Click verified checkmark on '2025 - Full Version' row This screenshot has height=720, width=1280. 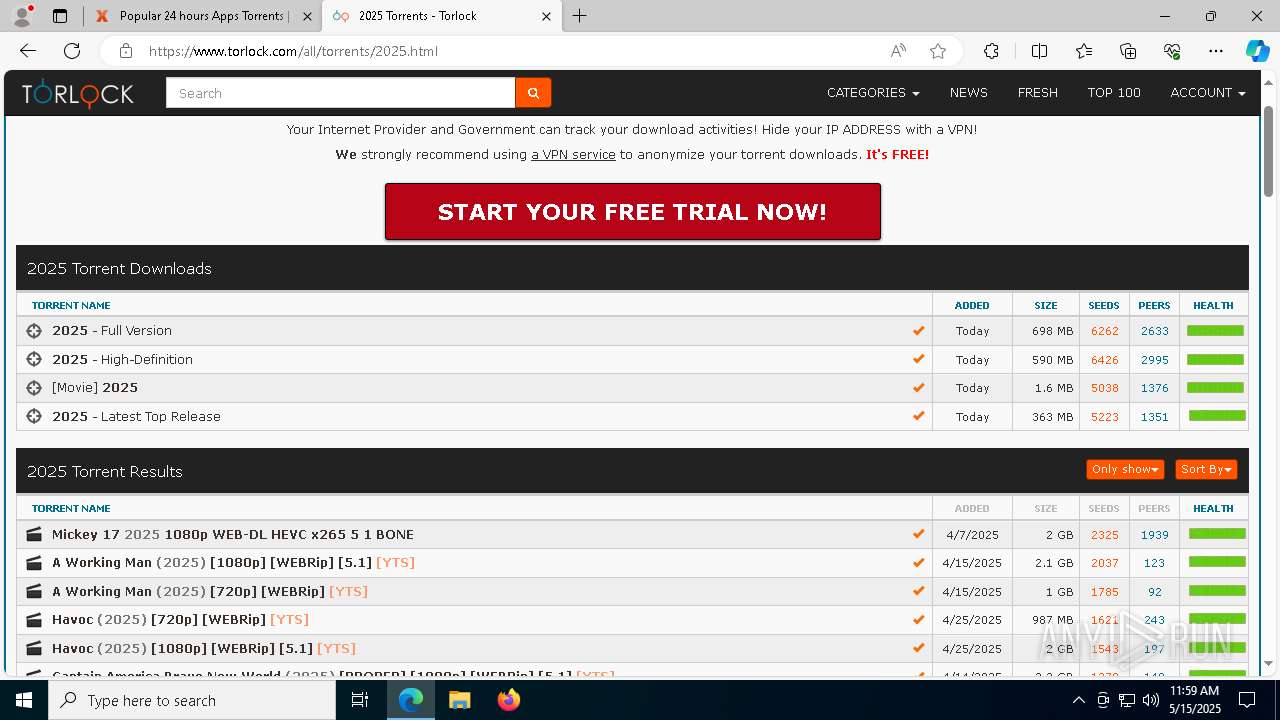point(918,331)
